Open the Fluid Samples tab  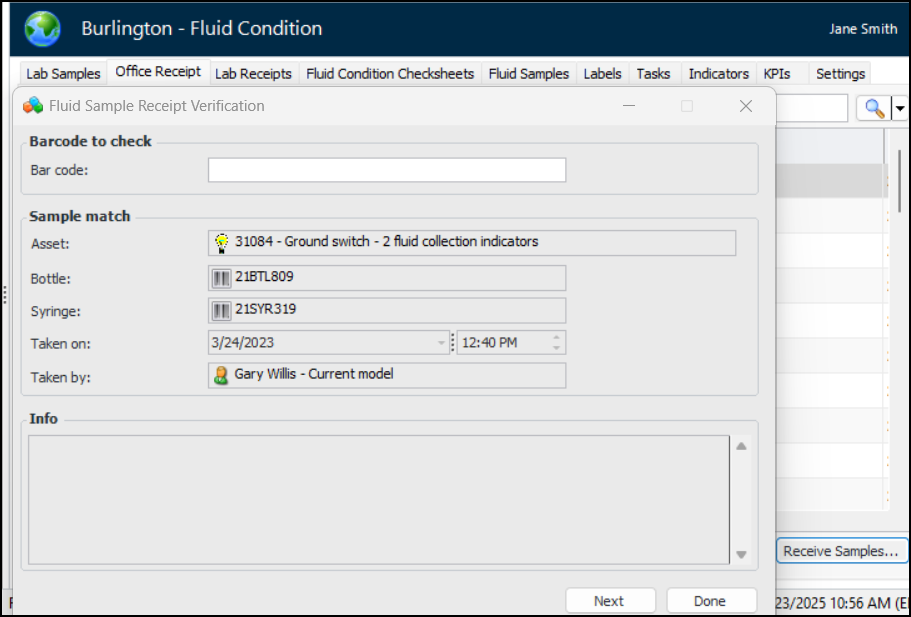point(529,74)
